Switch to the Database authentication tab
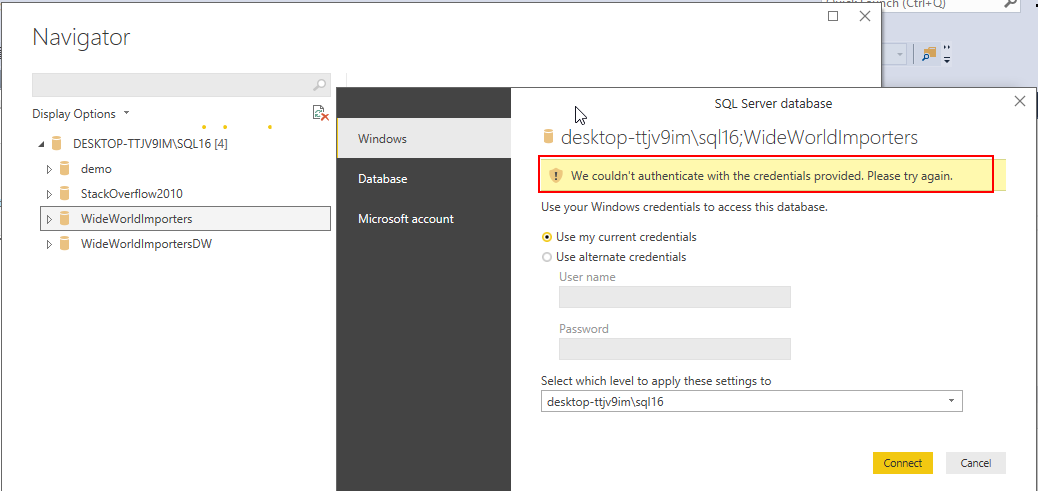 [383, 179]
